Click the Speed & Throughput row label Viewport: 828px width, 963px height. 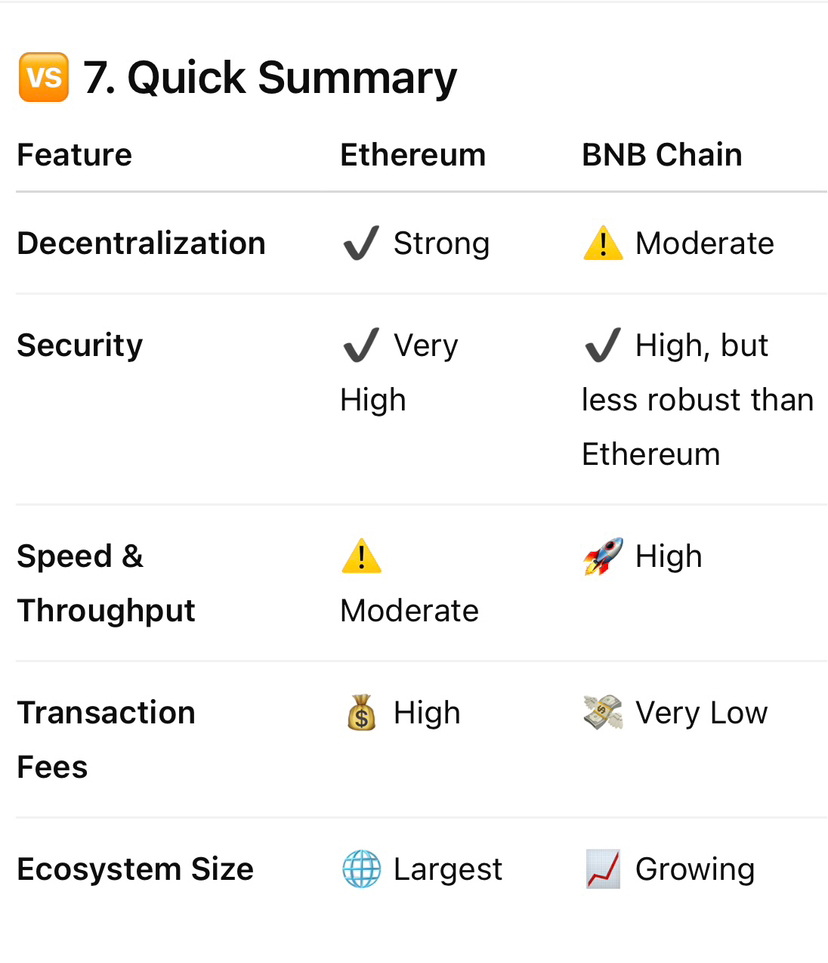106,583
